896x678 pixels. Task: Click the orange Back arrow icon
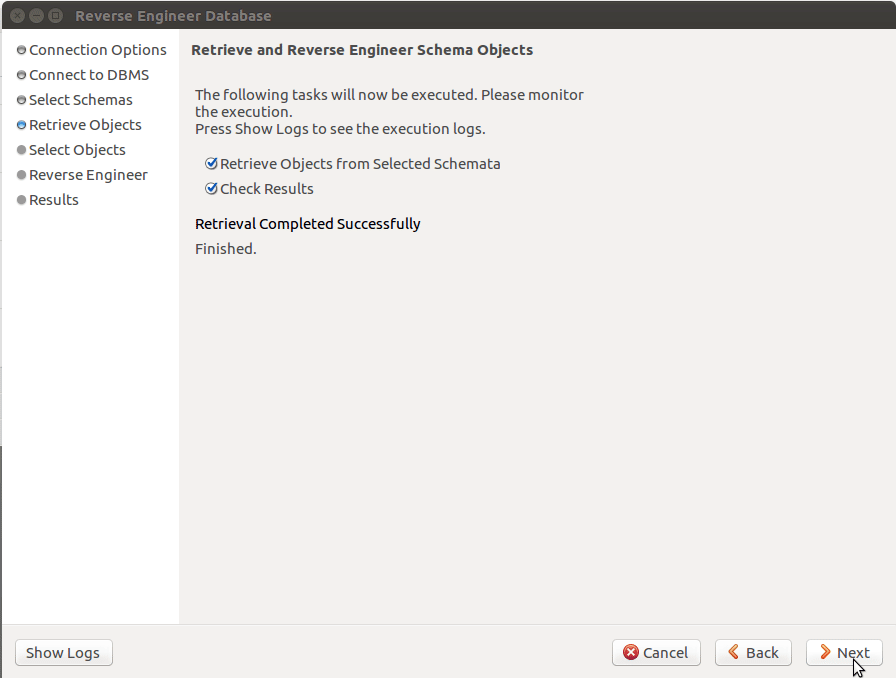pyautogui.click(x=734, y=653)
